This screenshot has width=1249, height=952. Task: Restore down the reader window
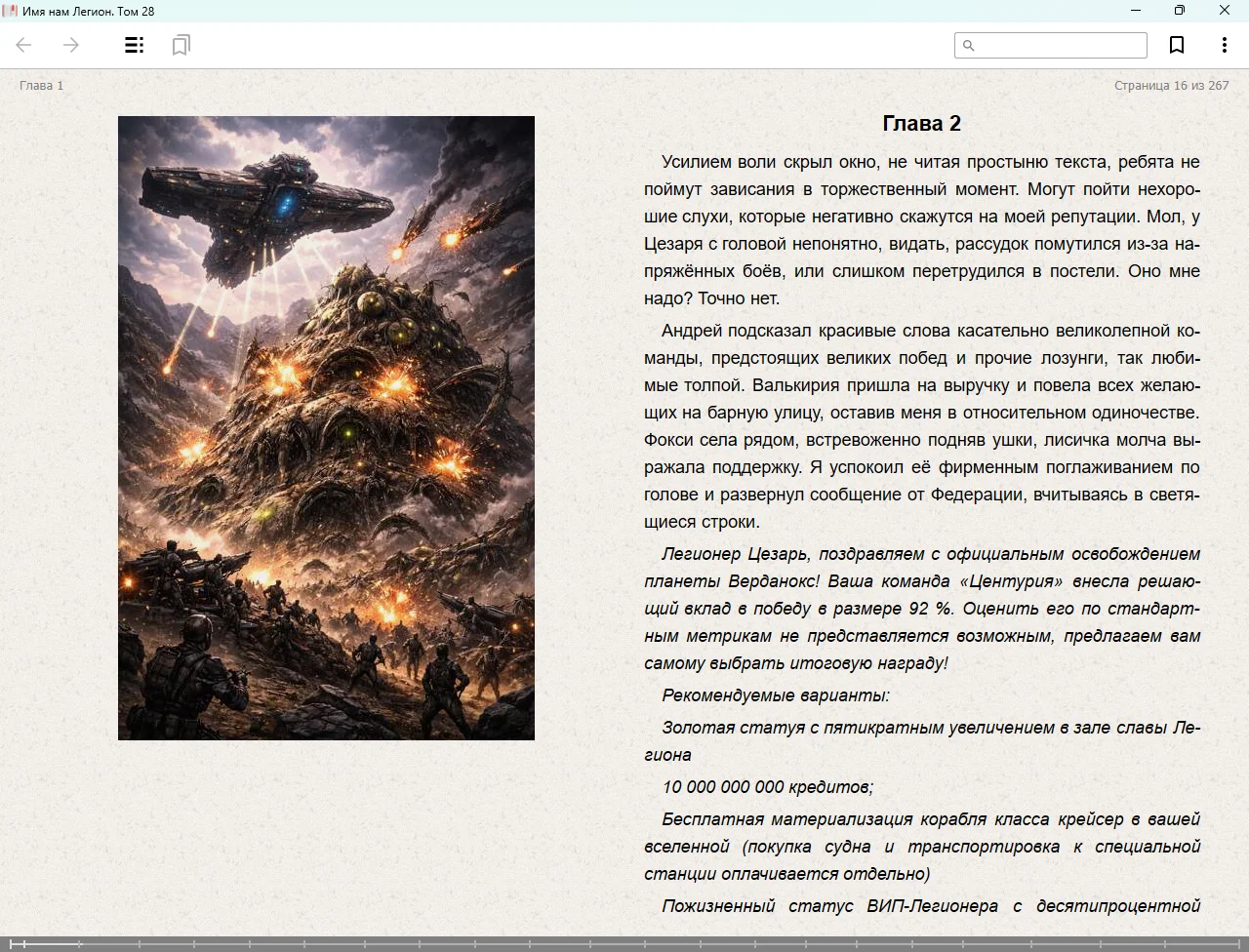pyautogui.click(x=1180, y=11)
